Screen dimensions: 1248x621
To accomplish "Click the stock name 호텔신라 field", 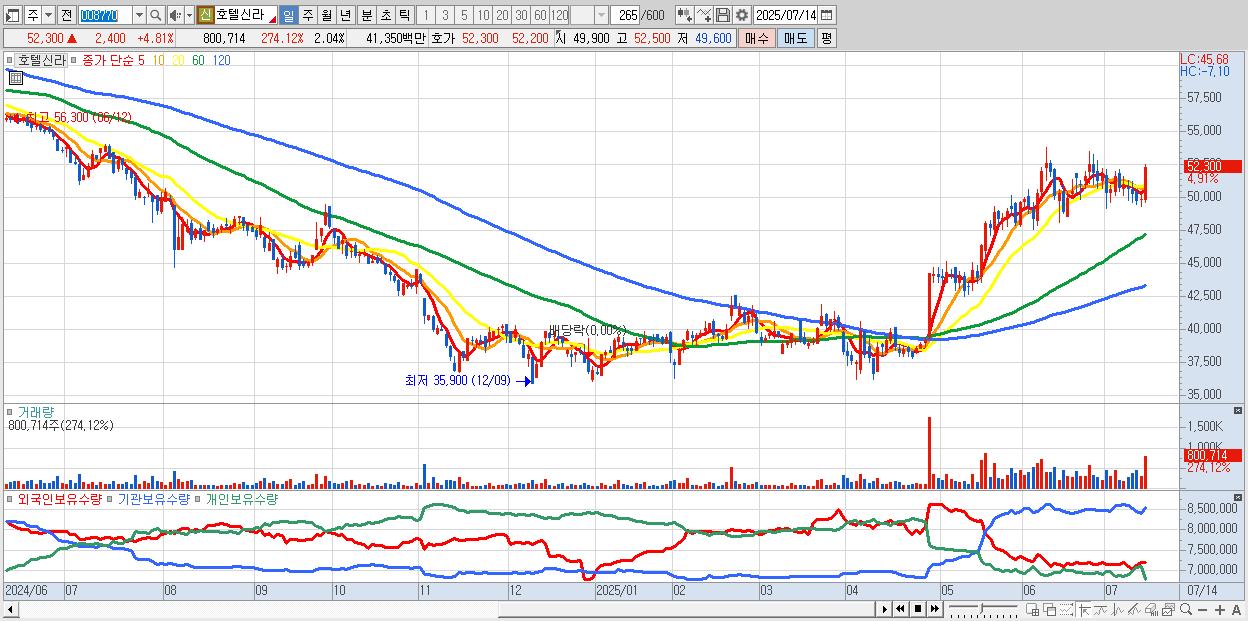I will (245, 15).
